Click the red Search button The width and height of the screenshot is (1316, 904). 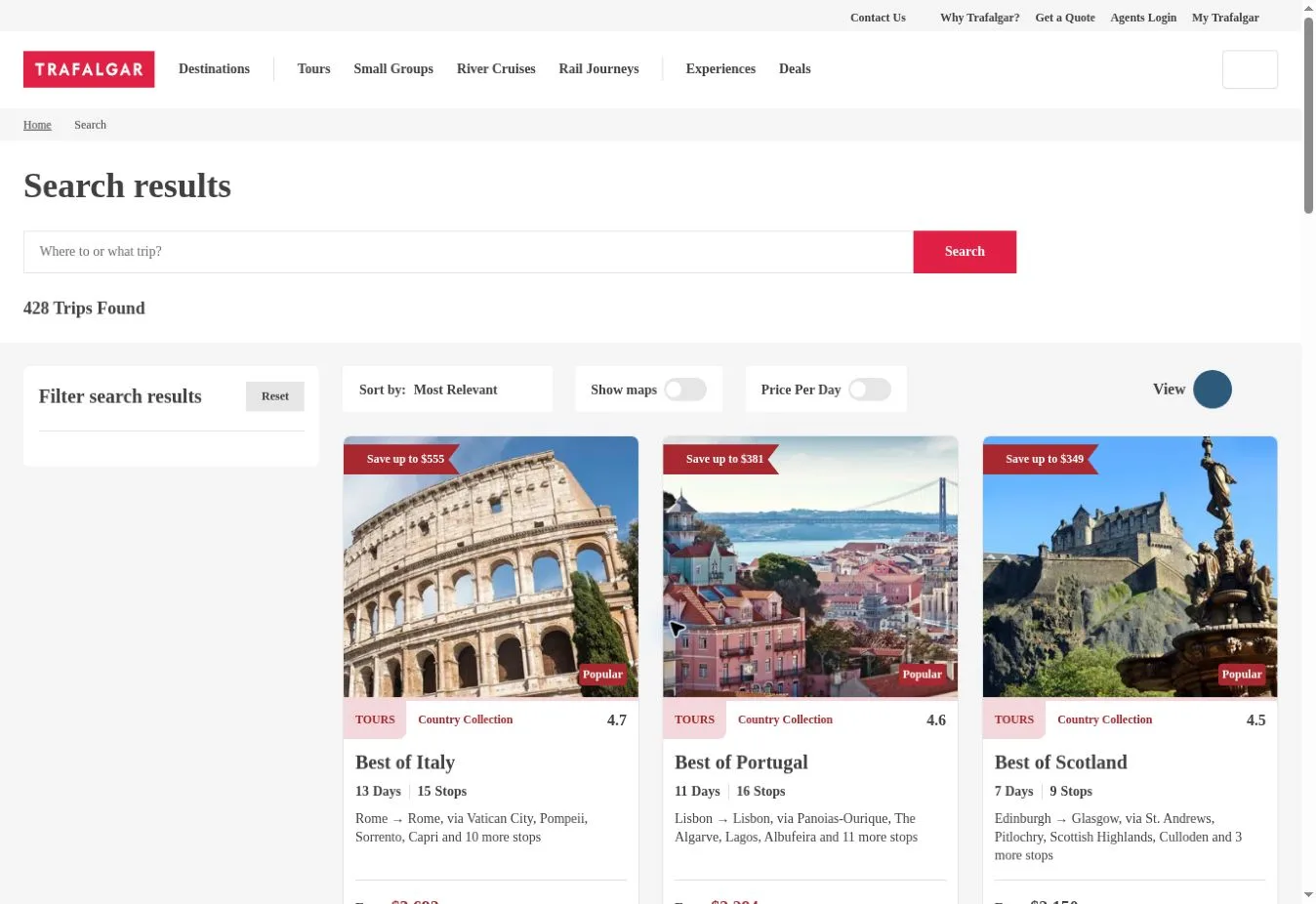point(965,252)
